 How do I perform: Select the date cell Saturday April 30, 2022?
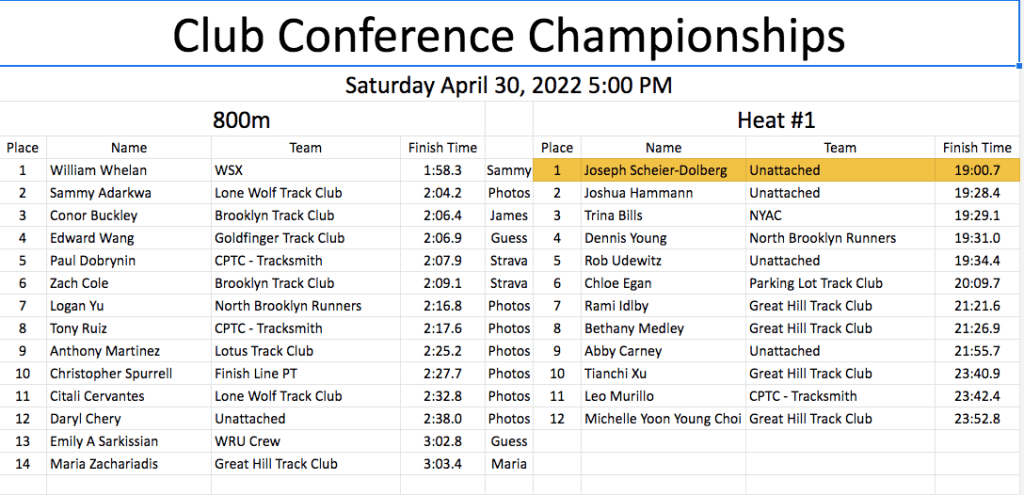(x=509, y=85)
